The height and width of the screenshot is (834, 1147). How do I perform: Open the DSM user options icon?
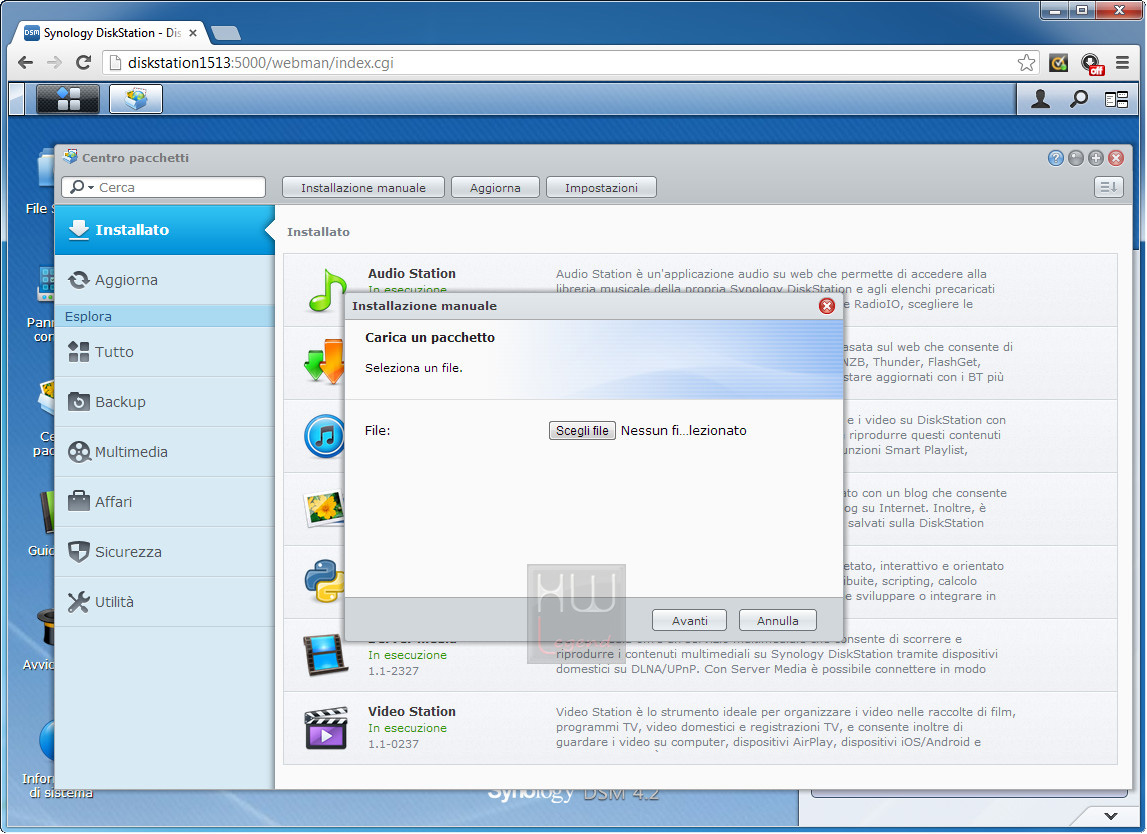pyautogui.click(x=1040, y=99)
